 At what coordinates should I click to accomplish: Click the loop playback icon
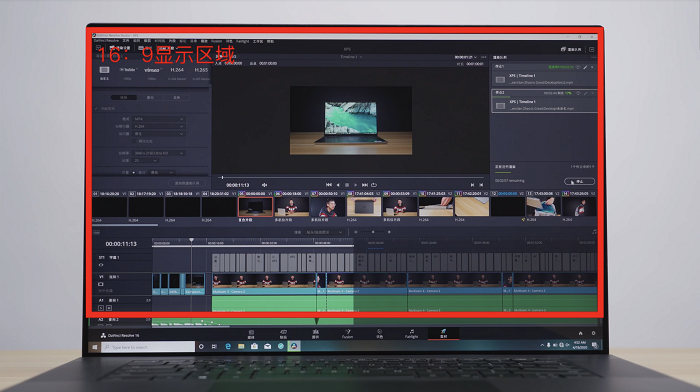[374, 185]
